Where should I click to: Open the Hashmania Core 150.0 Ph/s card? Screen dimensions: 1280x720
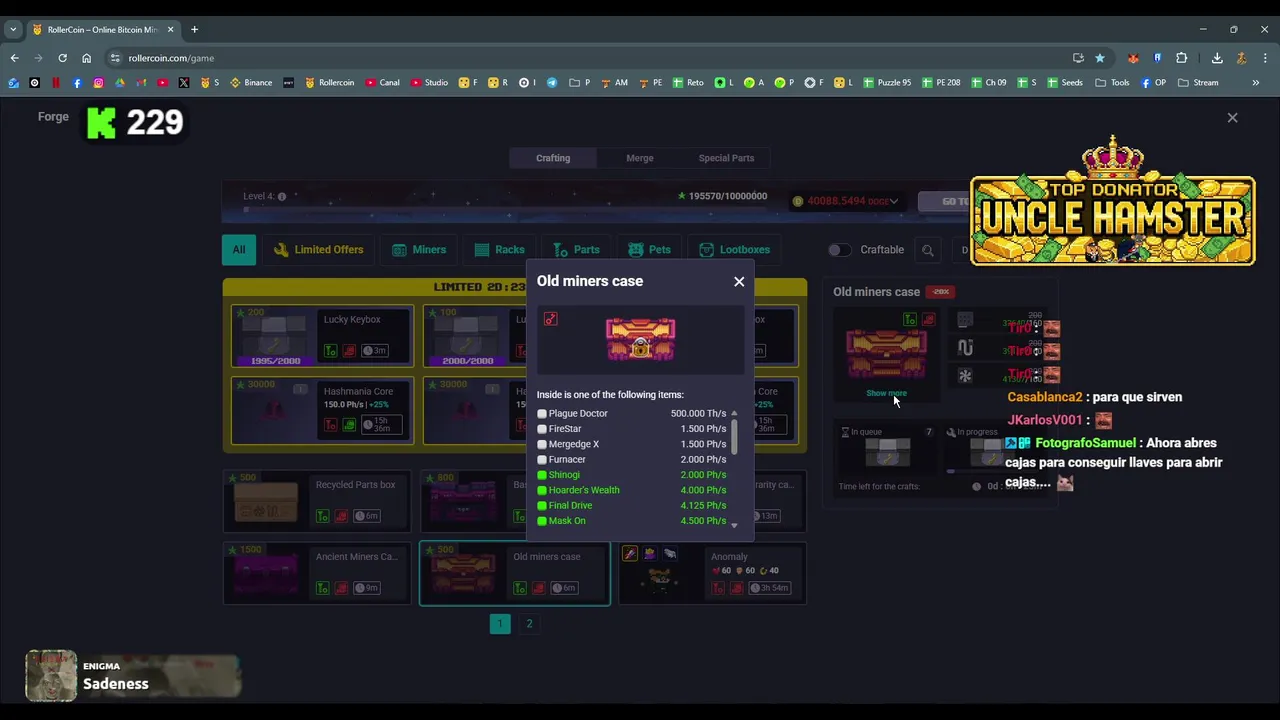tap(322, 409)
